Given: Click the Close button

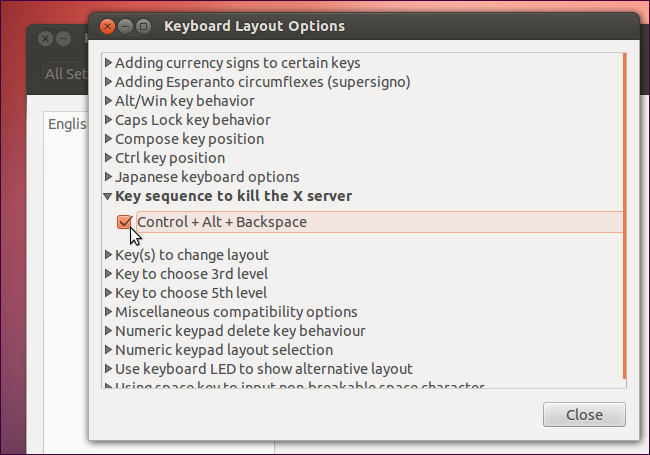Looking at the screenshot, I should (x=584, y=415).
